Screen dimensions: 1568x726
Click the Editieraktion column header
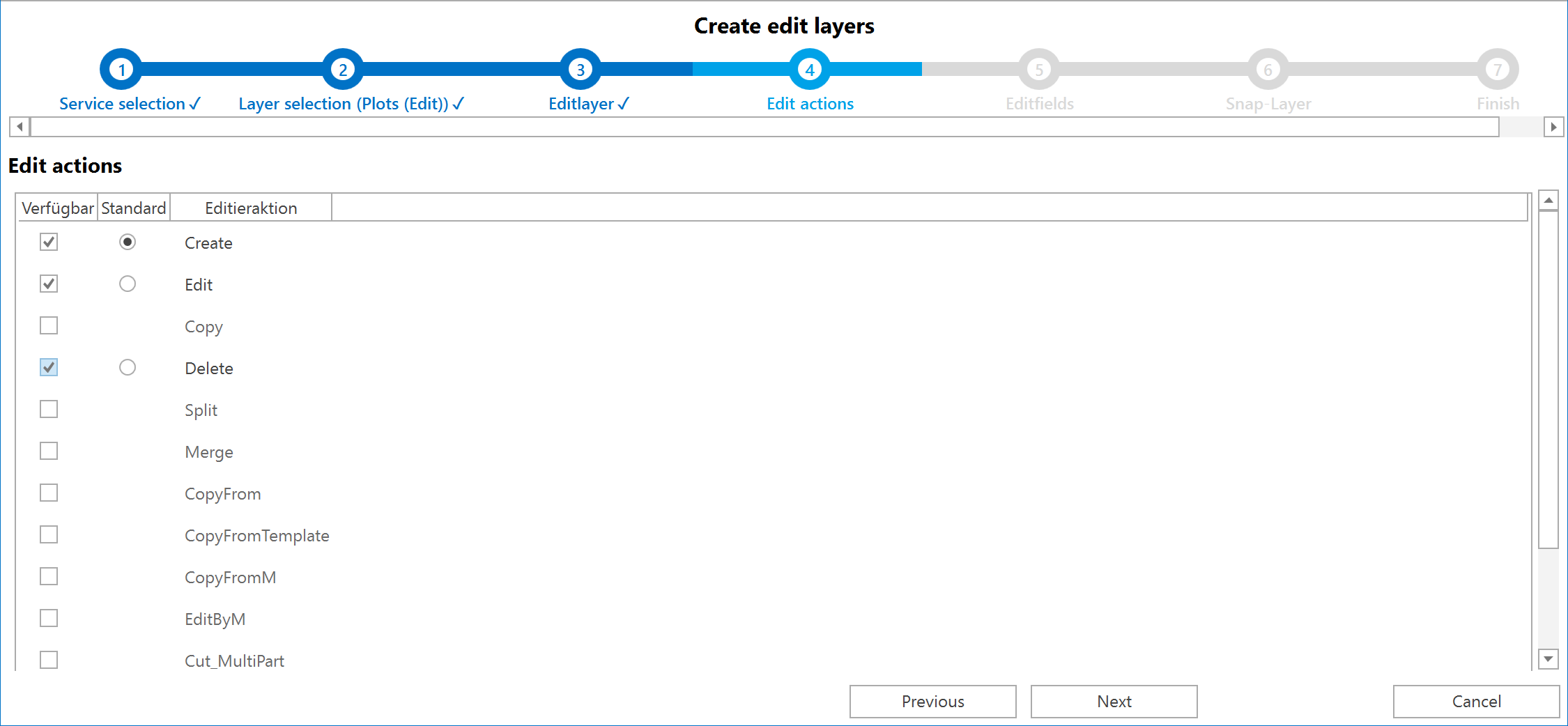pyautogui.click(x=251, y=207)
